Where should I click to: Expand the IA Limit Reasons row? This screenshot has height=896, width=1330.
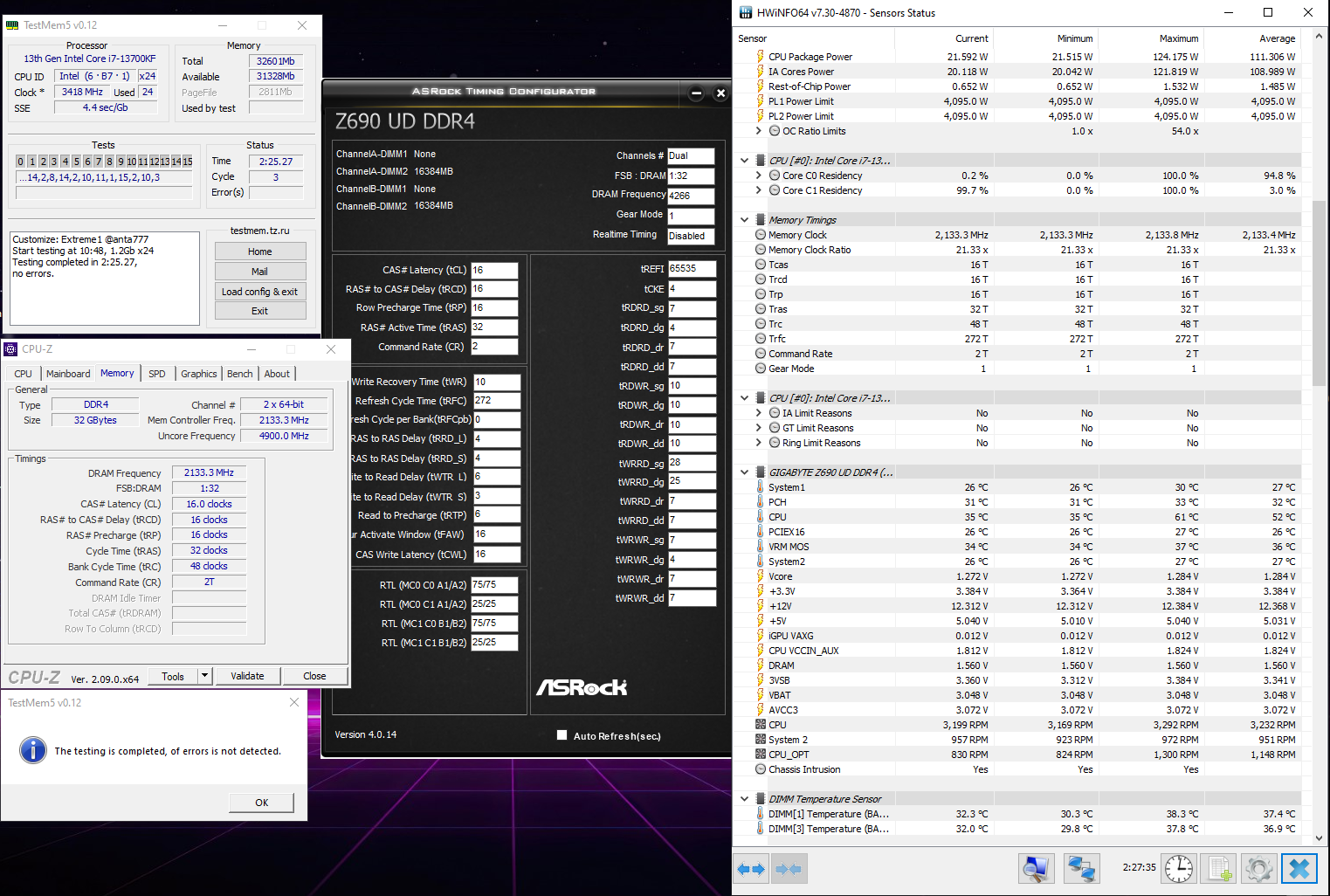pyautogui.click(x=759, y=413)
